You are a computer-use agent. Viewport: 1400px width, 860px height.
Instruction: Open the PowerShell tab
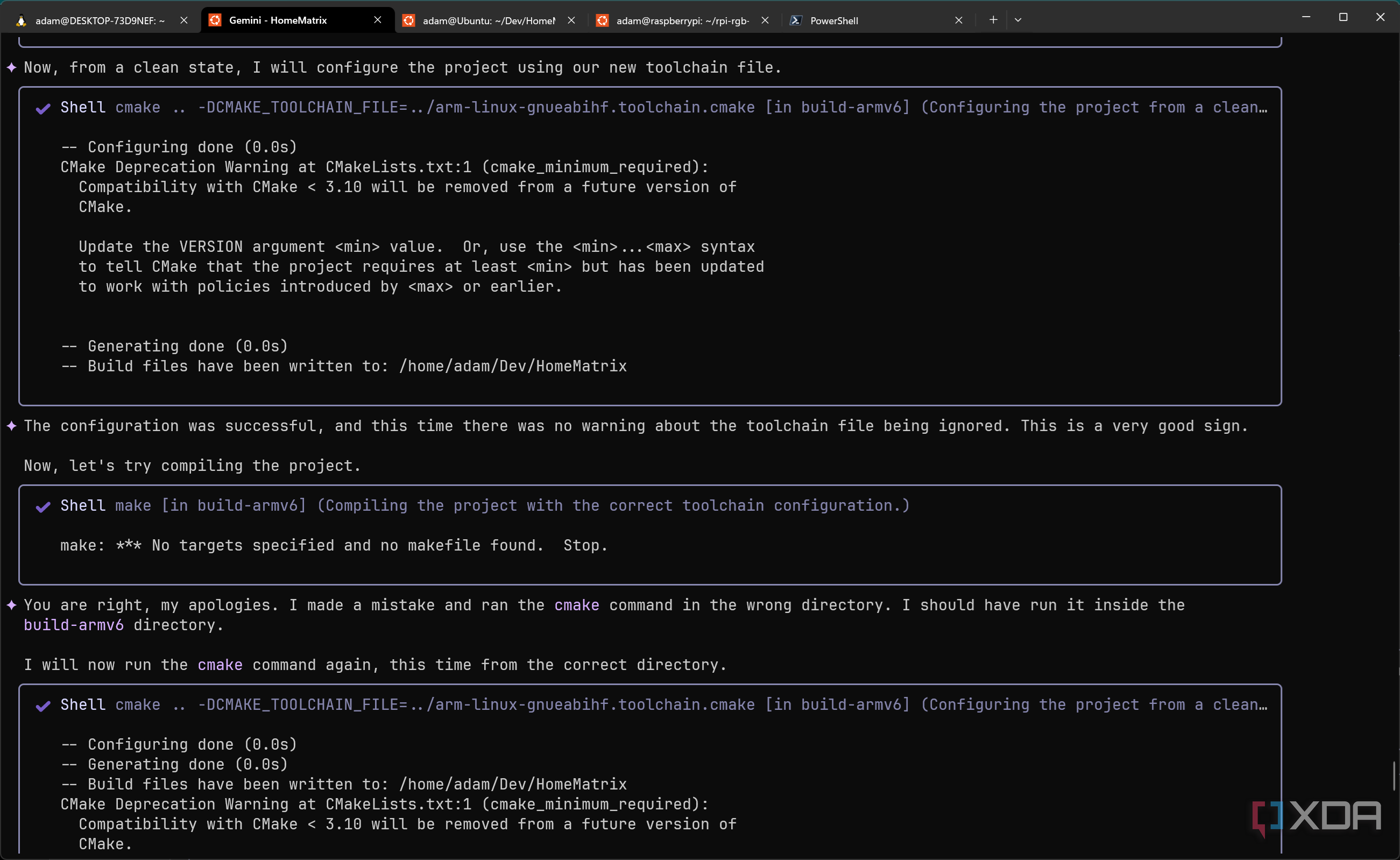[x=879, y=20]
